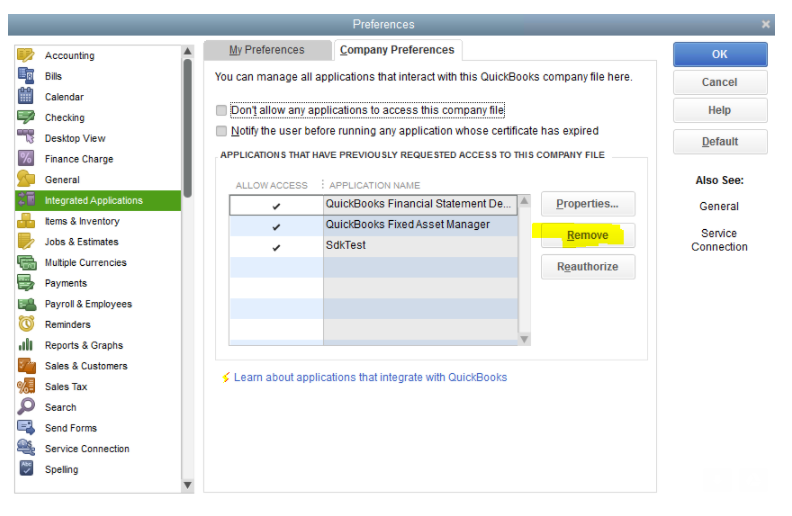Click the Default button
The height and width of the screenshot is (516, 792).
click(x=720, y=141)
